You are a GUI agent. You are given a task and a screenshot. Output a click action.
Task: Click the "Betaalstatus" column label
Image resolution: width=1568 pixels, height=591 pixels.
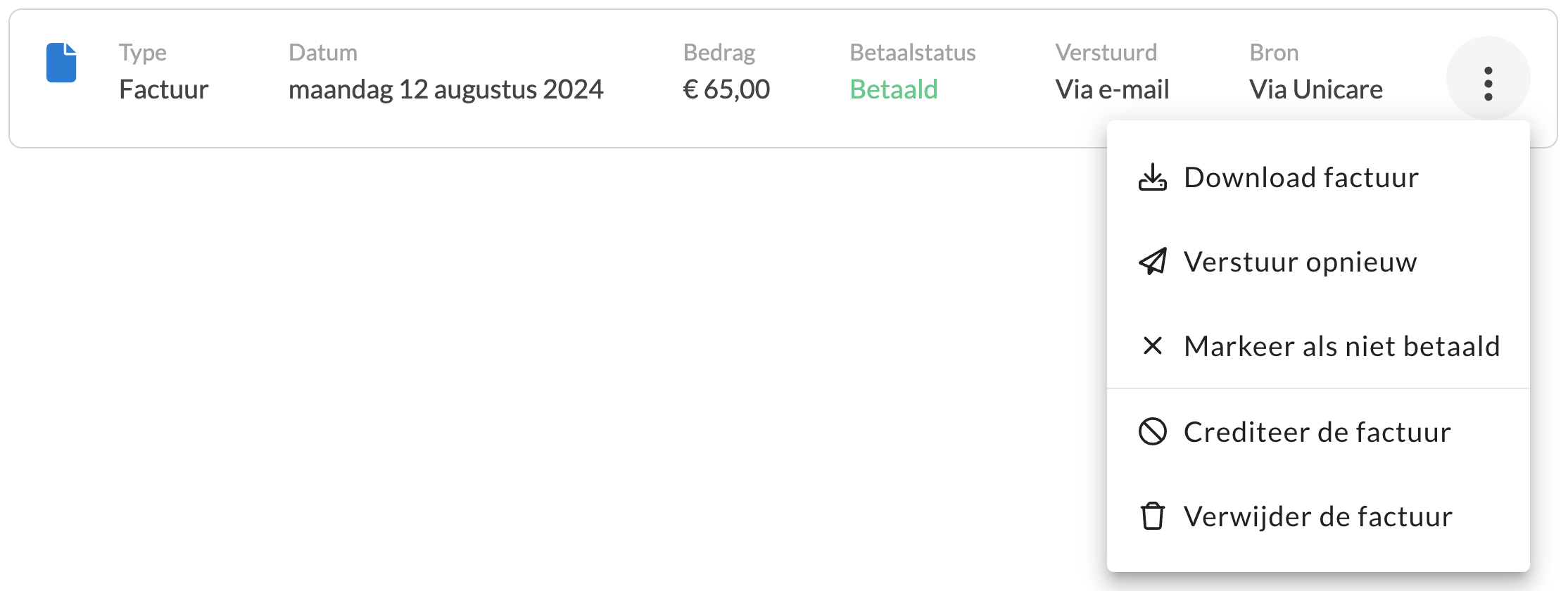[912, 53]
